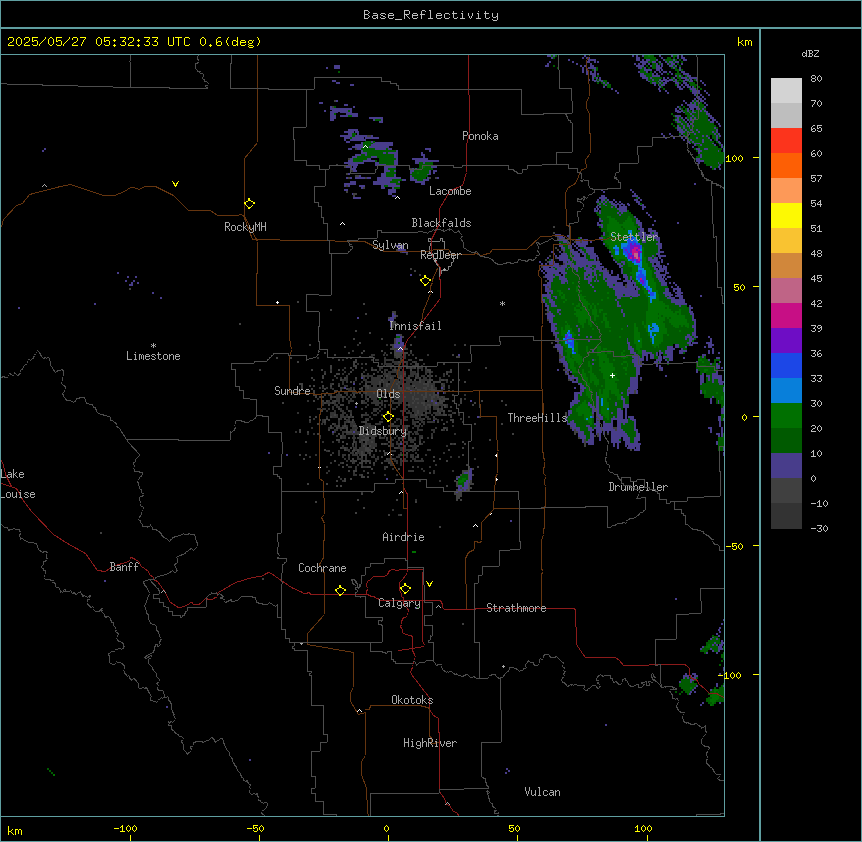Click the dBZ legend heading
The height and width of the screenshot is (842, 862).
(810, 53)
